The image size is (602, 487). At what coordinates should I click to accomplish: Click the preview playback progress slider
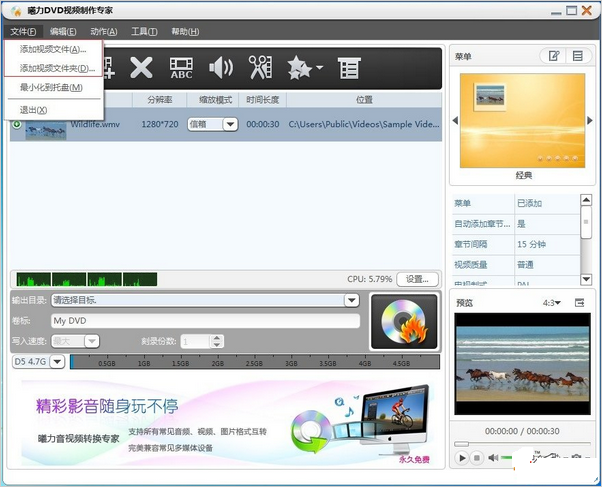click(x=522, y=444)
